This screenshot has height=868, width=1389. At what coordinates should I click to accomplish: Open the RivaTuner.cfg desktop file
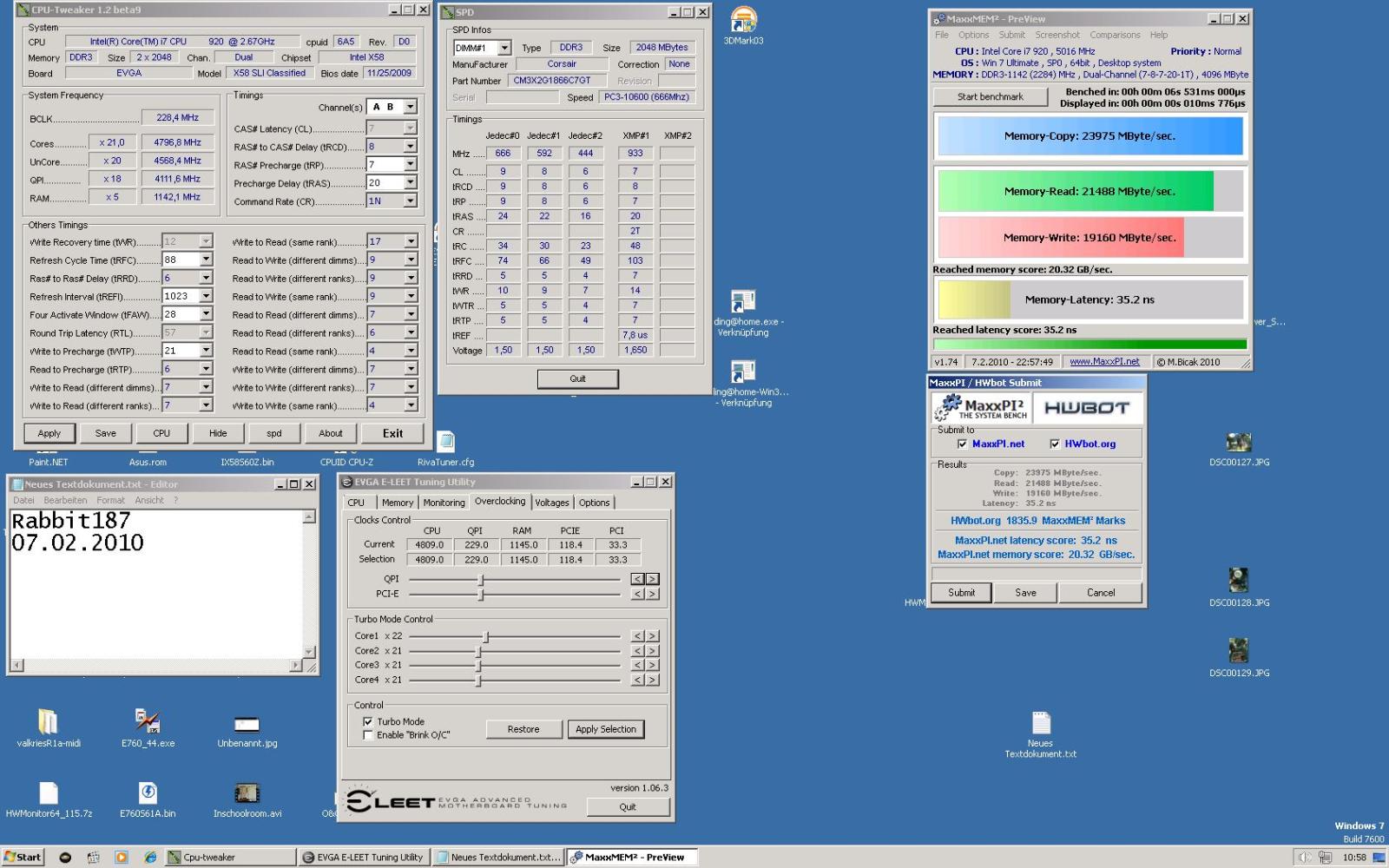(x=445, y=442)
